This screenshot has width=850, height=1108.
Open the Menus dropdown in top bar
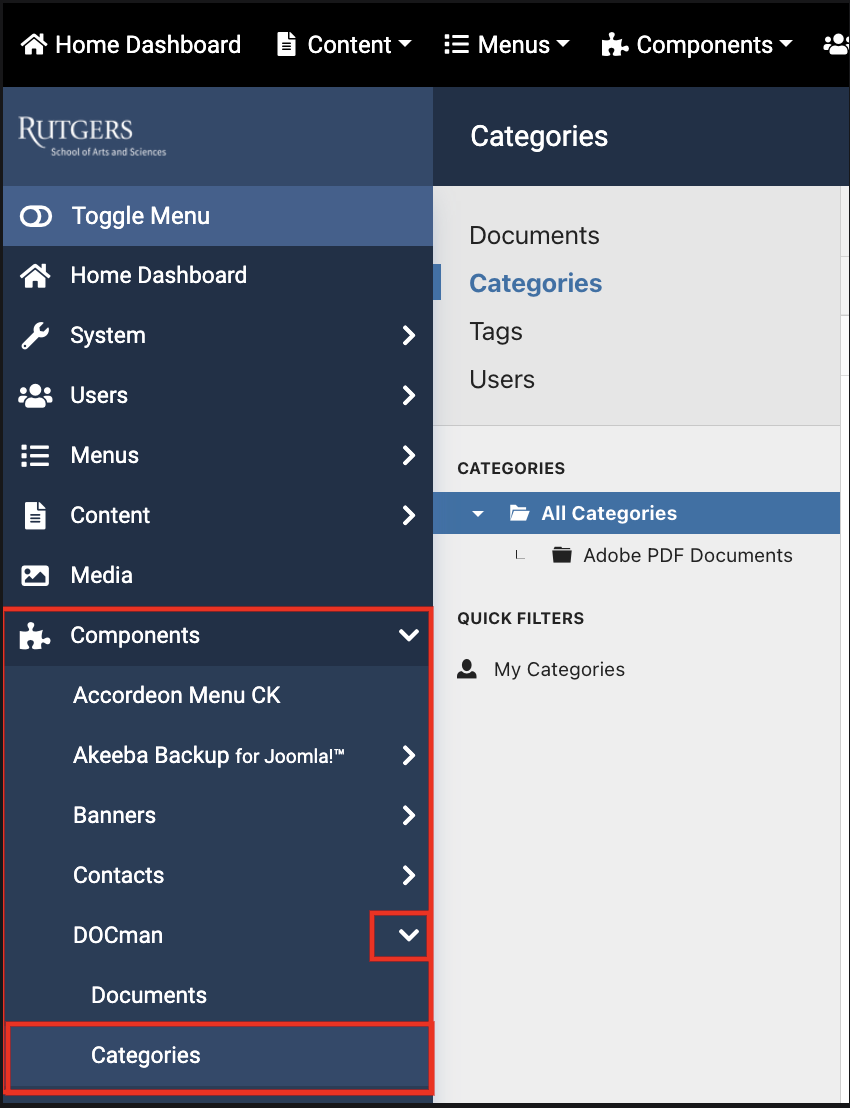(507, 45)
